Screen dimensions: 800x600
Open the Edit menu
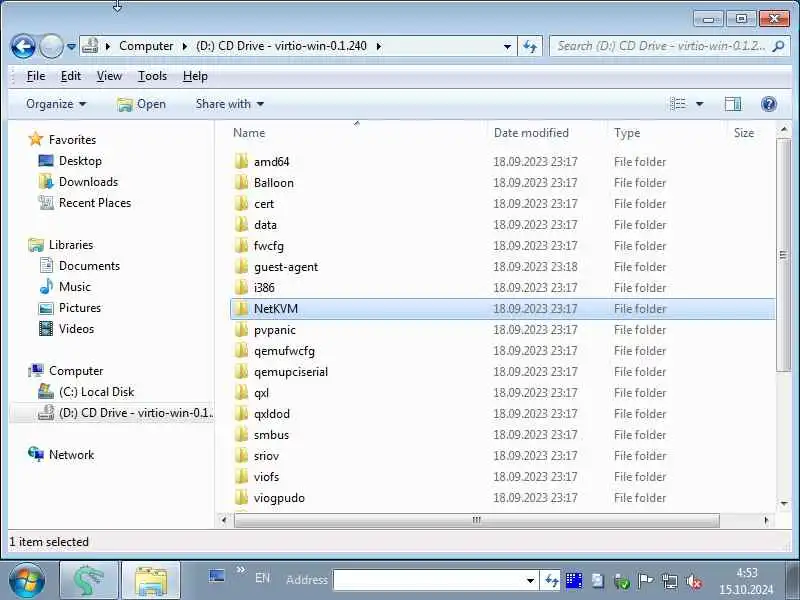pos(70,76)
